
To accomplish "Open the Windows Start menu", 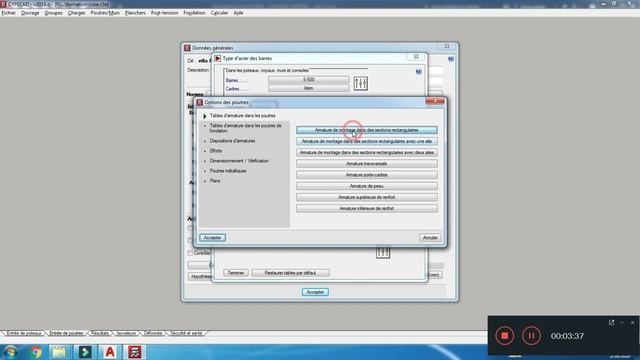I will pyautogui.click(x=10, y=352).
